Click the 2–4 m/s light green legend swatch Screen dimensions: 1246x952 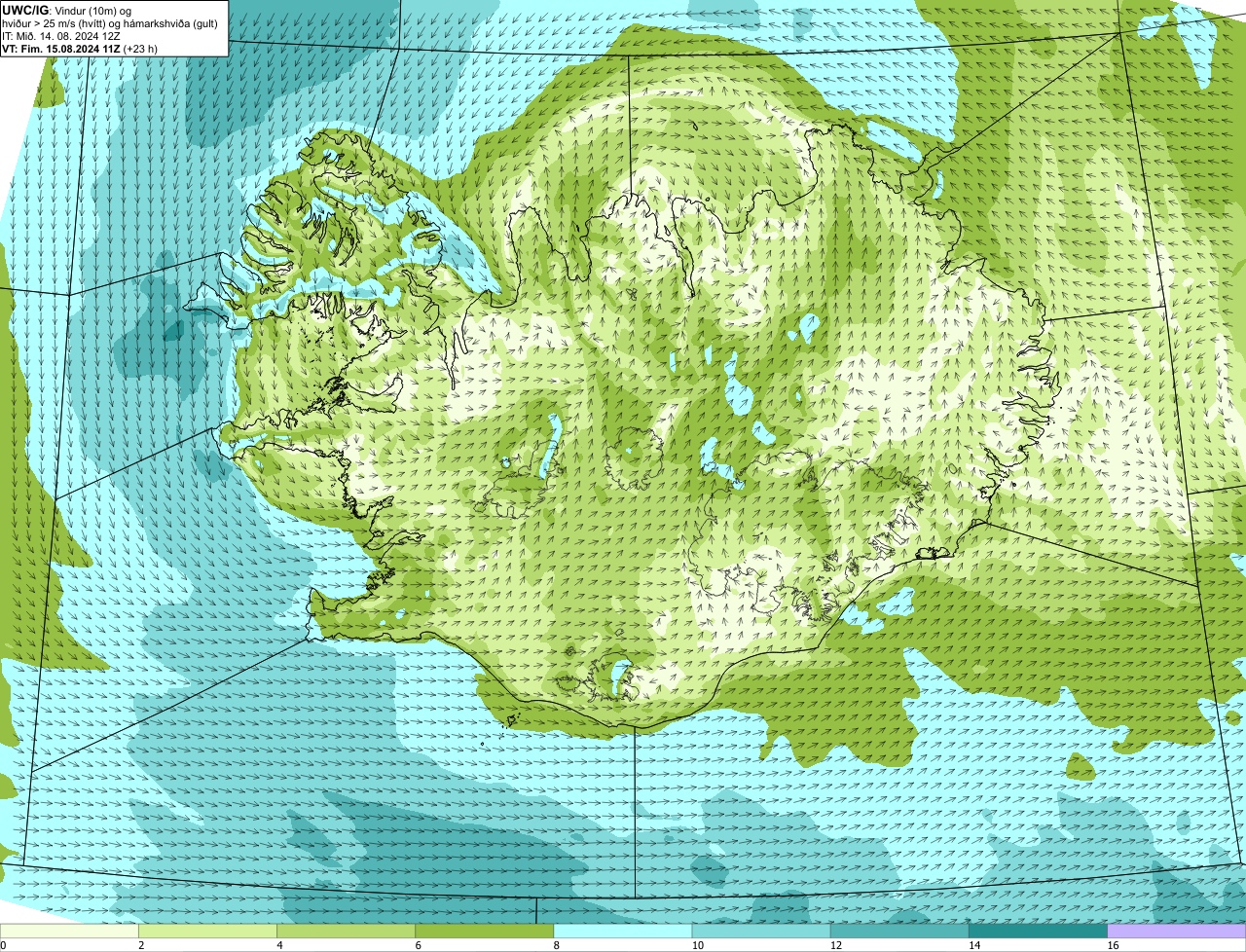207,931
